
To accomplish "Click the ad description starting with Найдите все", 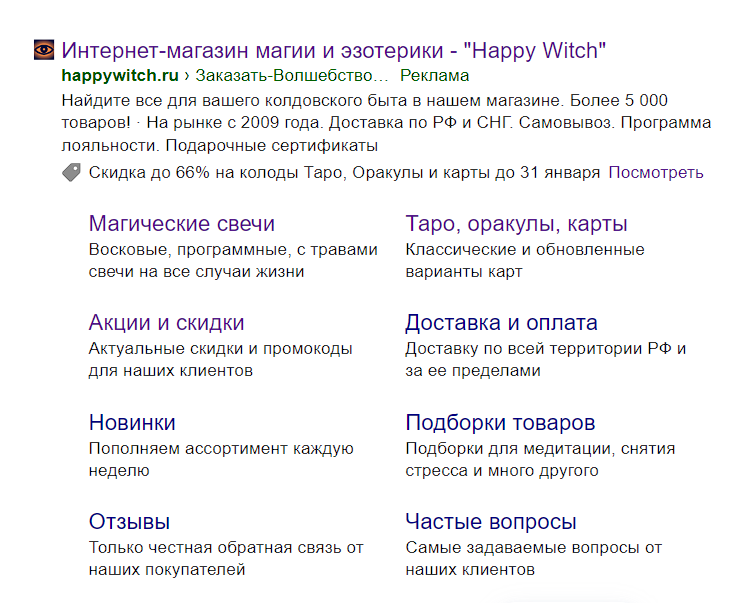I will pos(386,123).
